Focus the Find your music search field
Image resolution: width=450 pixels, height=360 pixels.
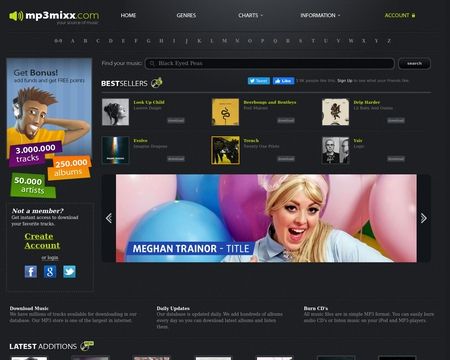270,63
